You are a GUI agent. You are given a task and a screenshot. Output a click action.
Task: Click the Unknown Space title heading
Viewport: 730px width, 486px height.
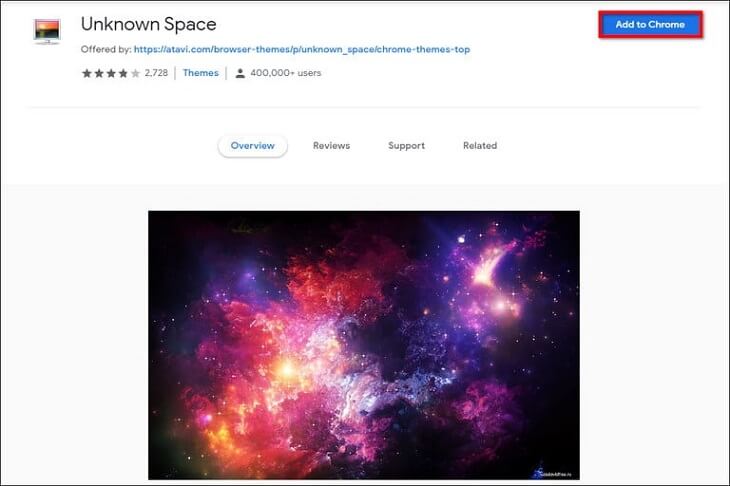click(148, 24)
